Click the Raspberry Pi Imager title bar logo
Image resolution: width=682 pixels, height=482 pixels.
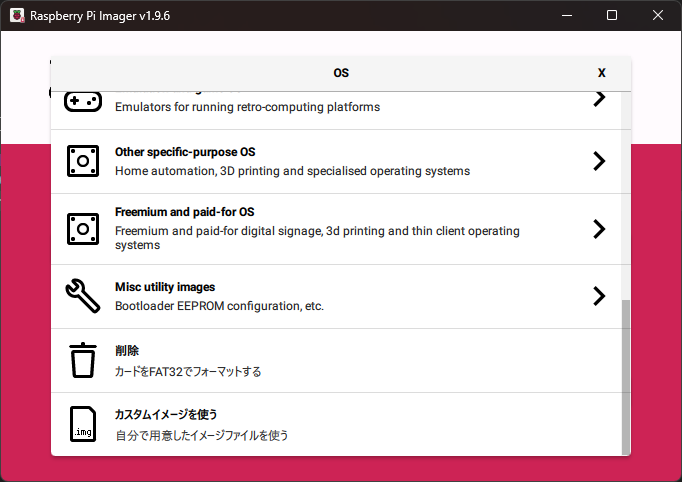17,16
